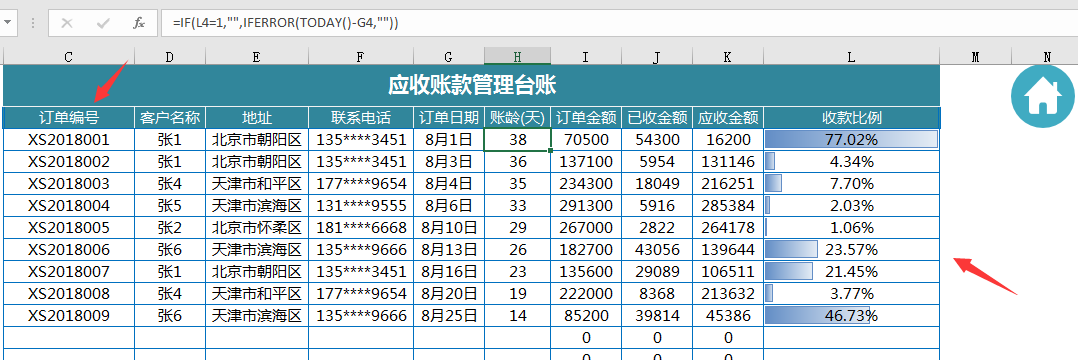Select order cell XS2018008
The width and height of the screenshot is (1078, 360).
click(x=69, y=293)
